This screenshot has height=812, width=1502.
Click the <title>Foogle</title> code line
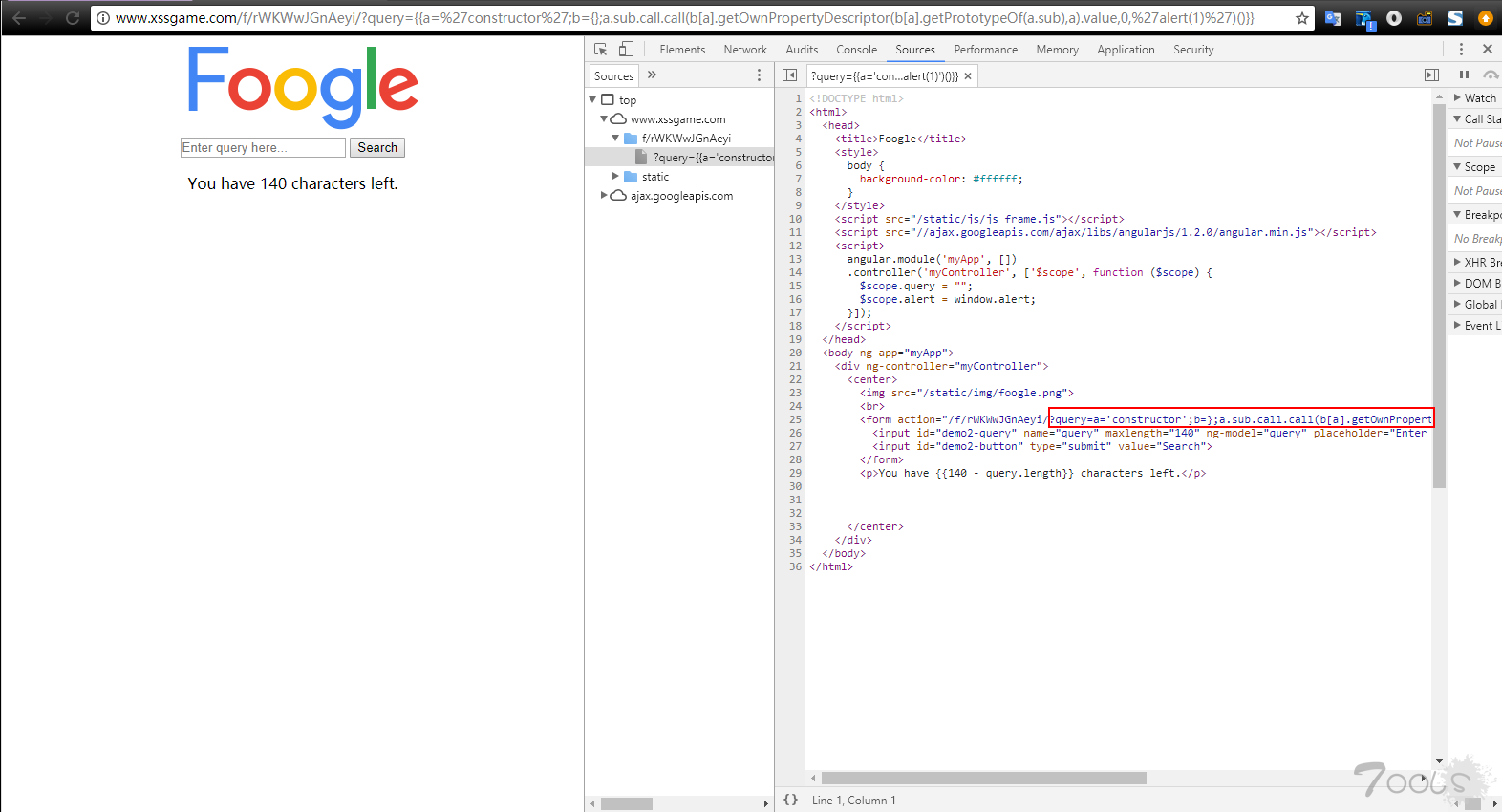(900, 139)
